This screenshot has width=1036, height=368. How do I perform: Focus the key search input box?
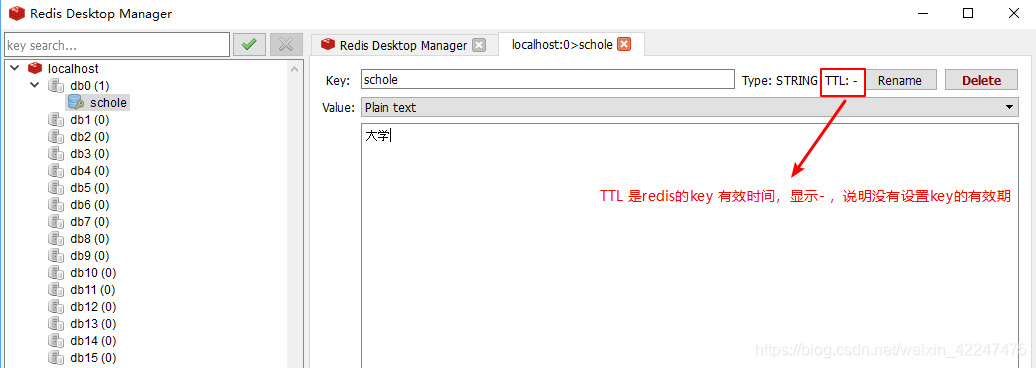click(x=116, y=45)
